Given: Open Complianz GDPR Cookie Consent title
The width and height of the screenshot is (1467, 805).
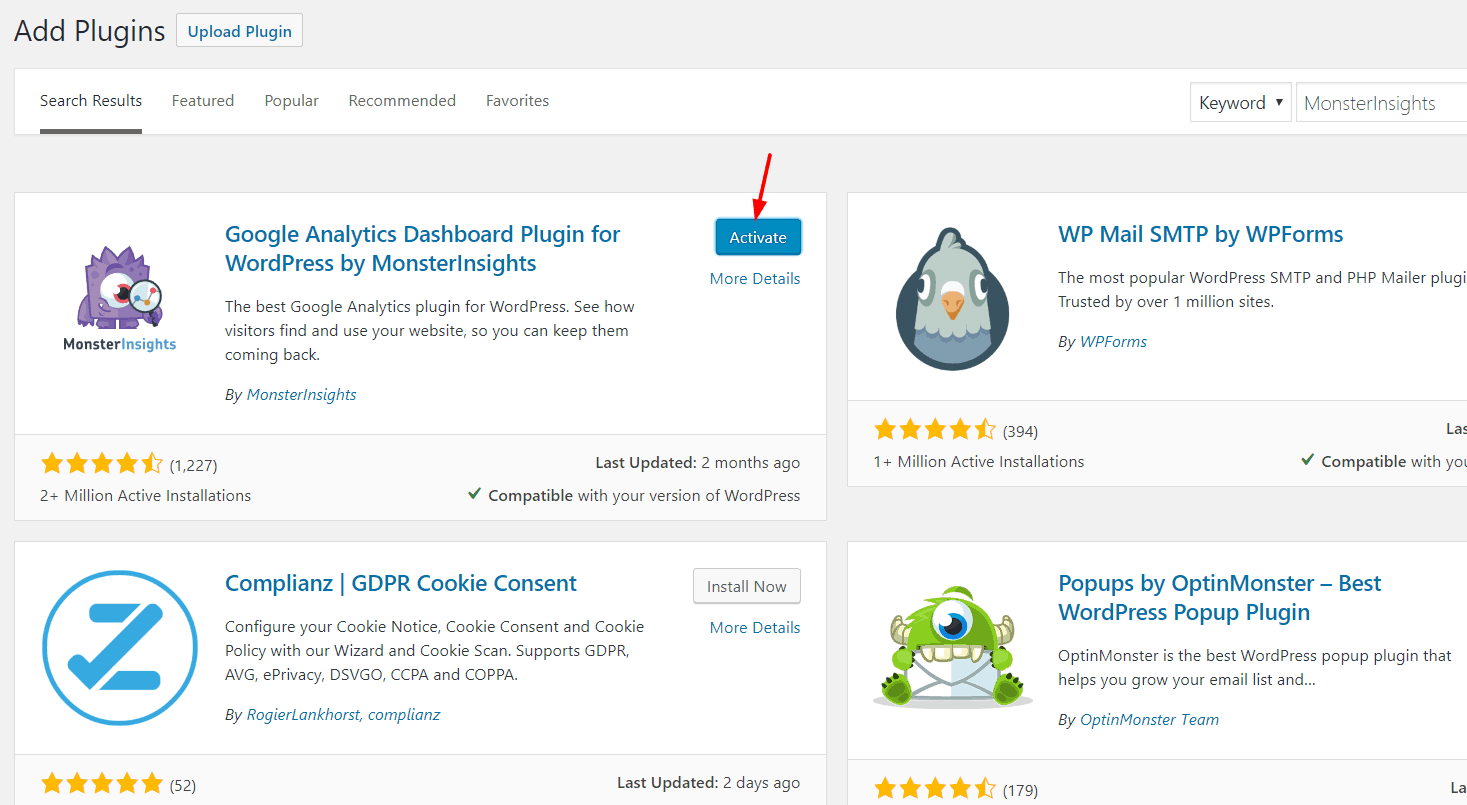Looking at the screenshot, I should (401, 583).
